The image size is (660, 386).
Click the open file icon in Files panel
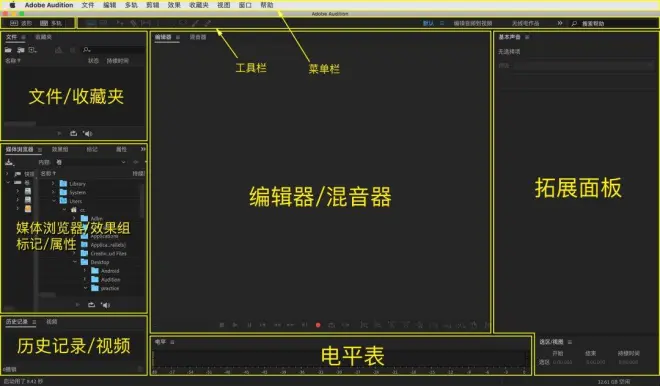8,50
